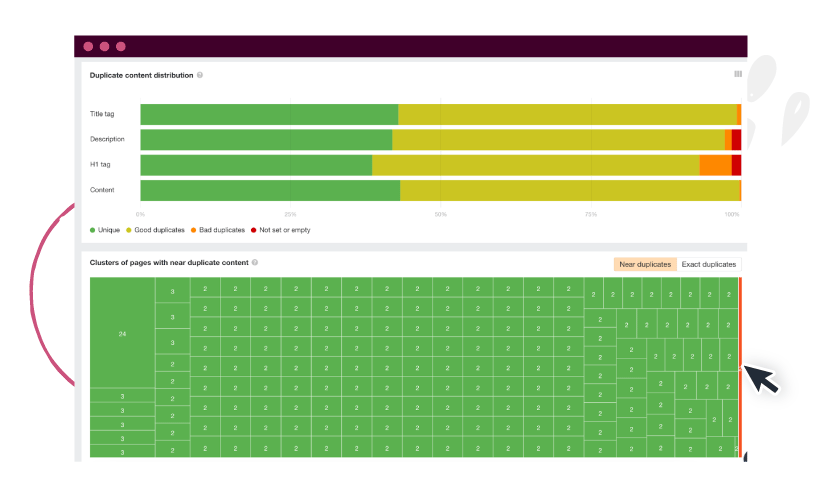Click the orange Bad duplicates legend dot
Screen dimensions: 820x496
[x=193, y=230]
